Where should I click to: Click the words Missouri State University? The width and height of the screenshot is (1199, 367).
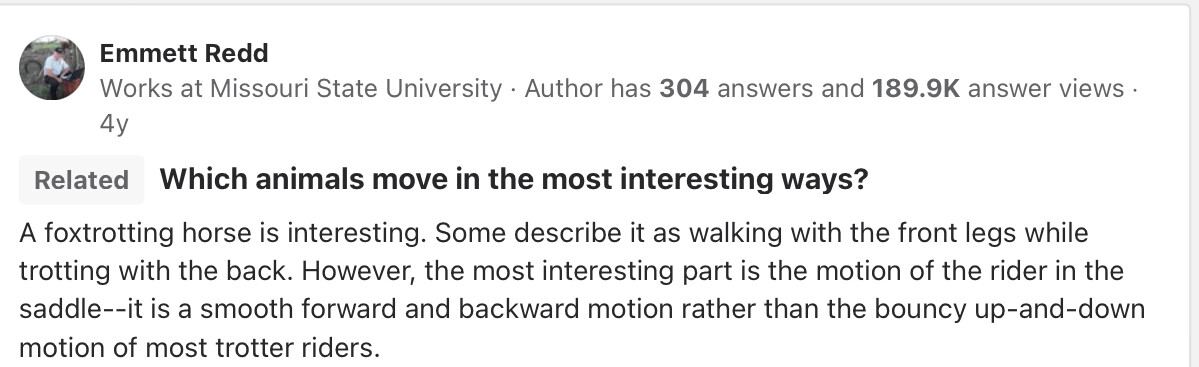356,89
